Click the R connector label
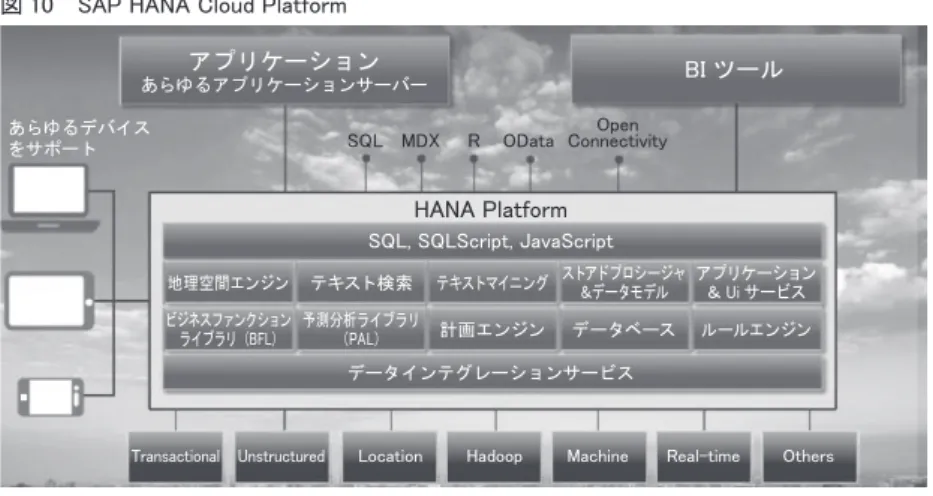The image size is (933, 496). point(474,141)
